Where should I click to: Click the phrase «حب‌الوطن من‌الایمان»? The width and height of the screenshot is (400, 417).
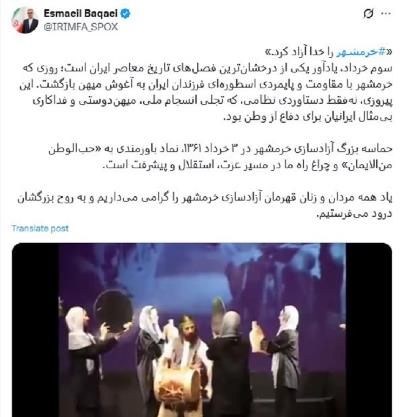[x=220, y=157]
